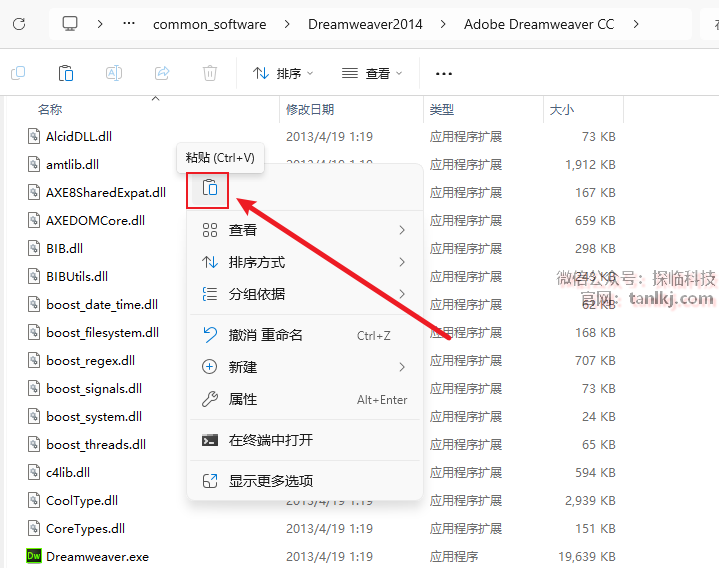This screenshot has width=719, height=568.
Task: Sort by the 名称 column header
Action: (50, 110)
